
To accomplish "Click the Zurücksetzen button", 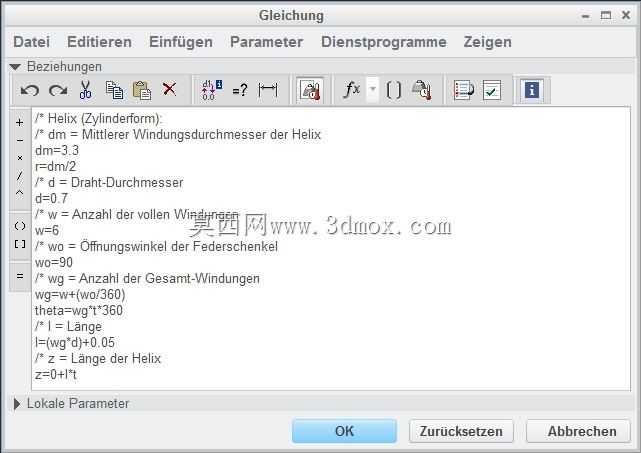I will pos(461,431).
